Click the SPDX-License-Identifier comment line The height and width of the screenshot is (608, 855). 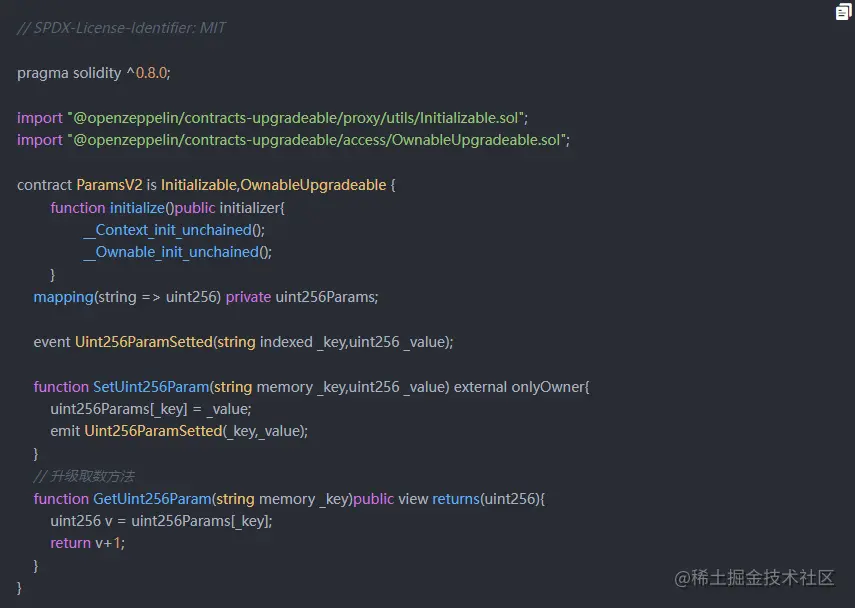(x=121, y=28)
